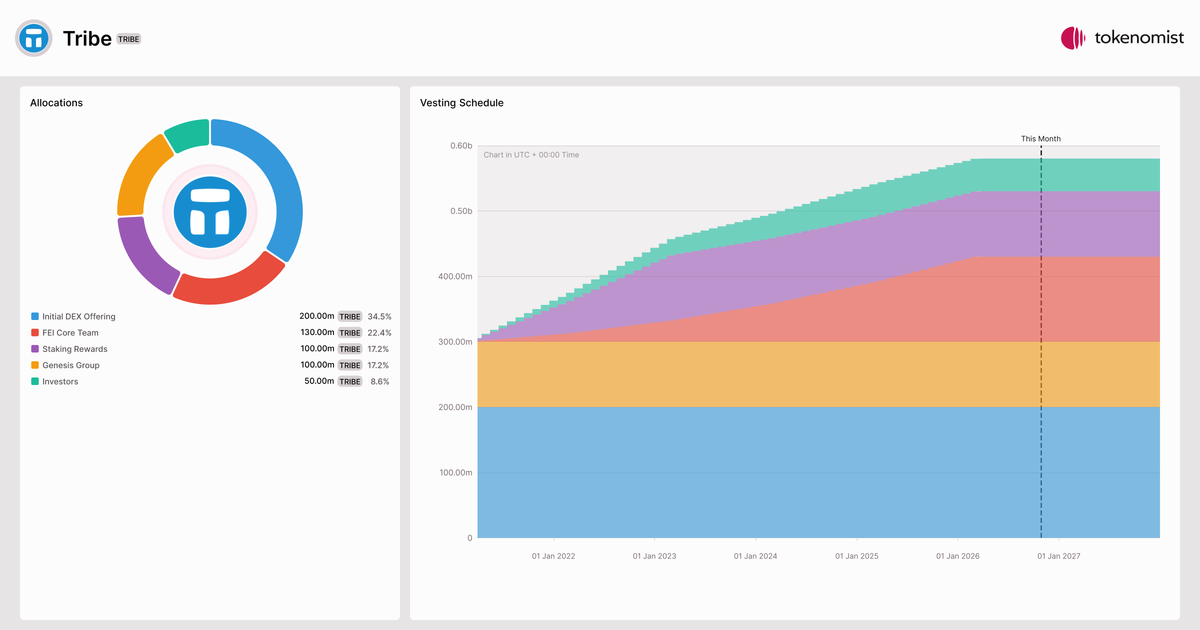The width and height of the screenshot is (1200, 630).
Task: Click the 01 Jan 2022 axis label
Action: (x=553, y=556)
